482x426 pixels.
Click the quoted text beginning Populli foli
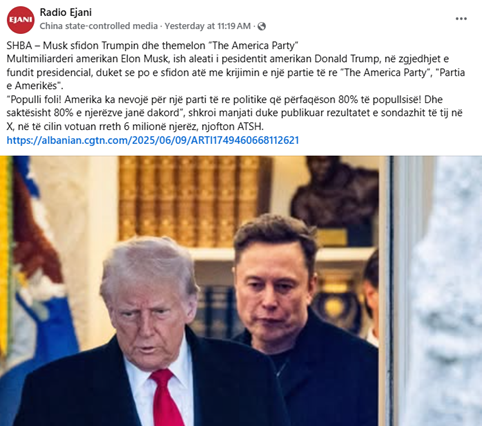click(x=234, y=113)
